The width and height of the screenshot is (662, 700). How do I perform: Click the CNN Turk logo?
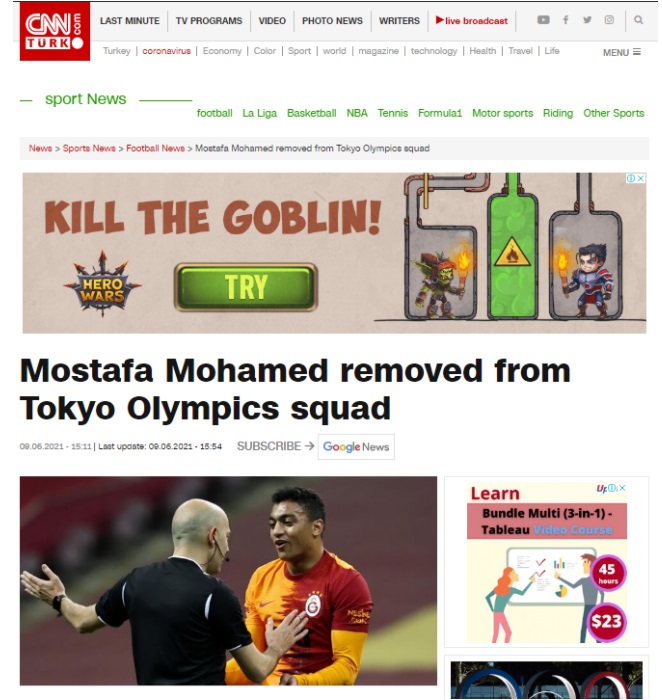click(x=54, y=31)
